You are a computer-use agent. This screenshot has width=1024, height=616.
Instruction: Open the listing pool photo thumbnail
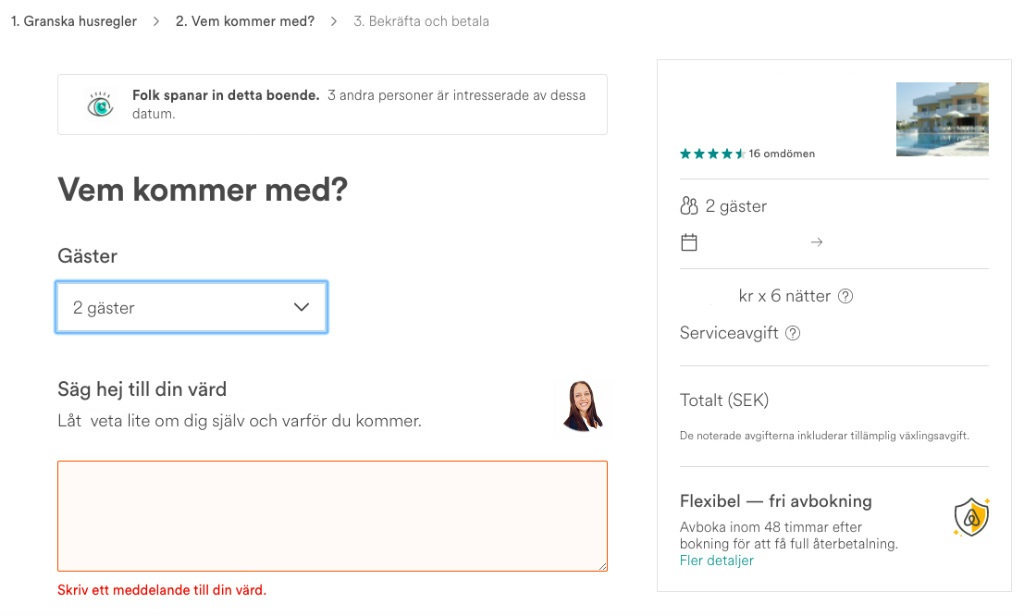pyautogui.click(x=942, y=119)
